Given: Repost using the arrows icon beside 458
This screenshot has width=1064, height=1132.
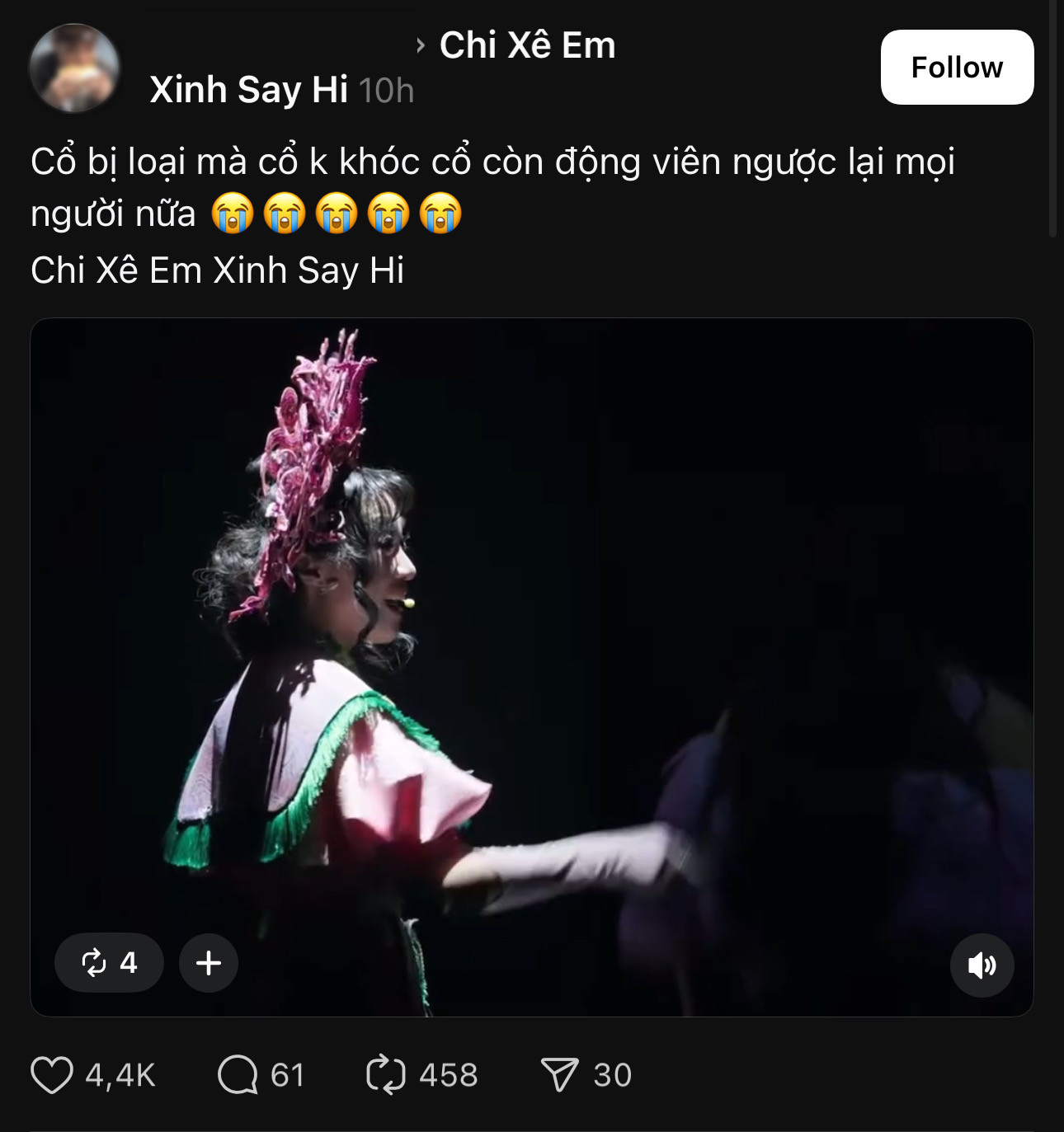Looking at the screenshot, I should click(x=385, y=1075).
